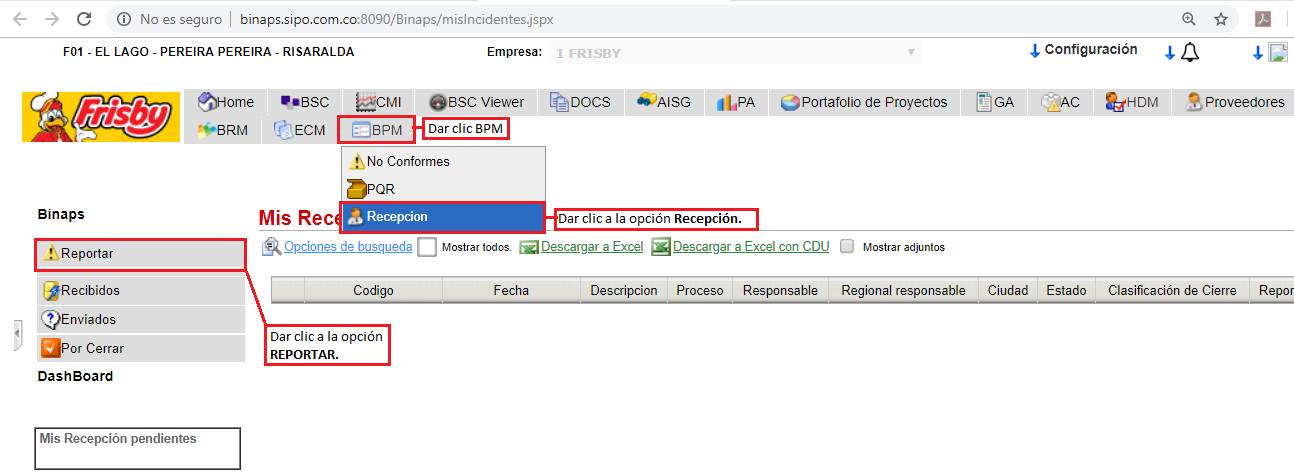Click the Descargar a Excel link
This screenshot has width=1294, height=476.
pyautogui.click(x=592, y=247)
